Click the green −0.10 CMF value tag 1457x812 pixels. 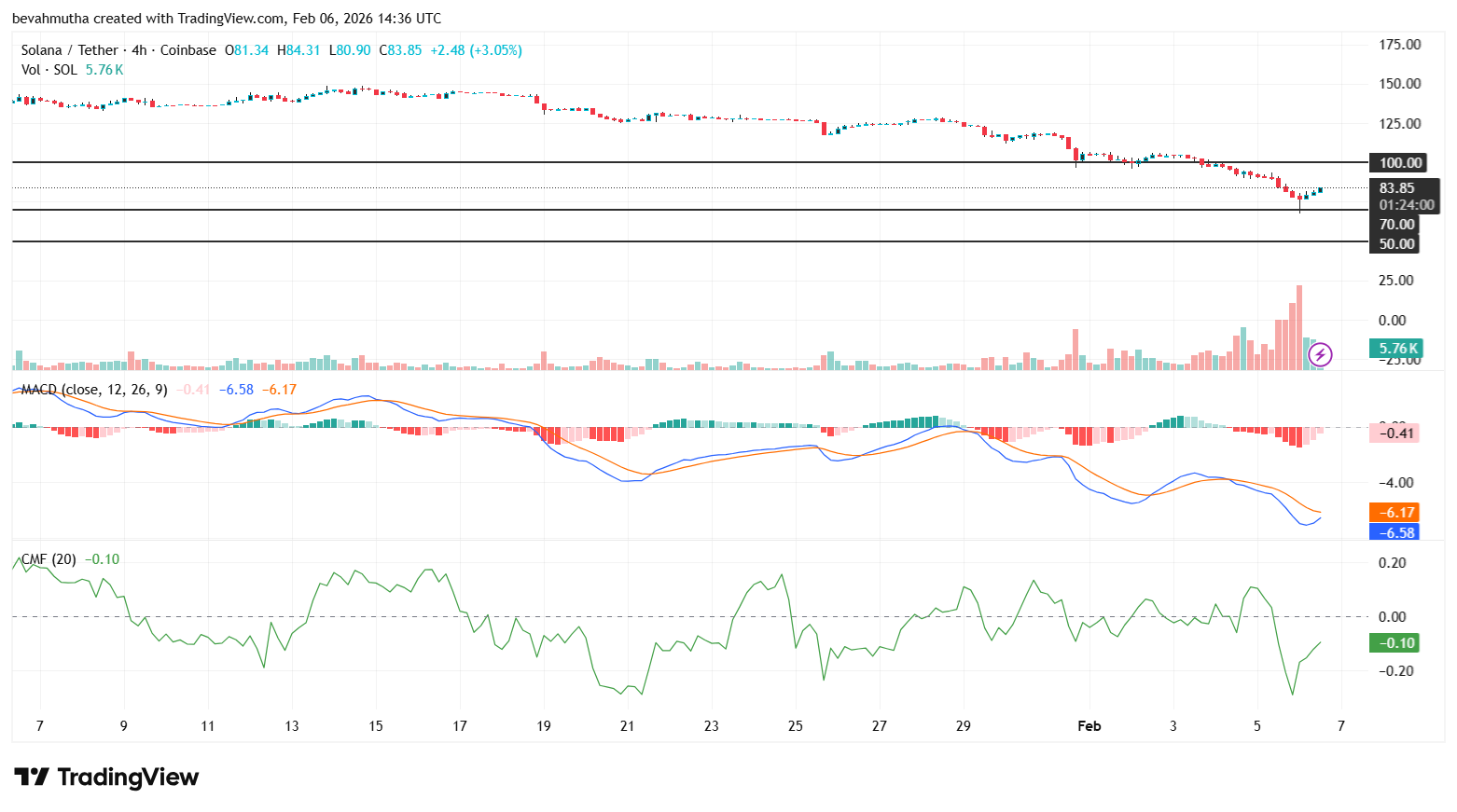(1393, 642)
